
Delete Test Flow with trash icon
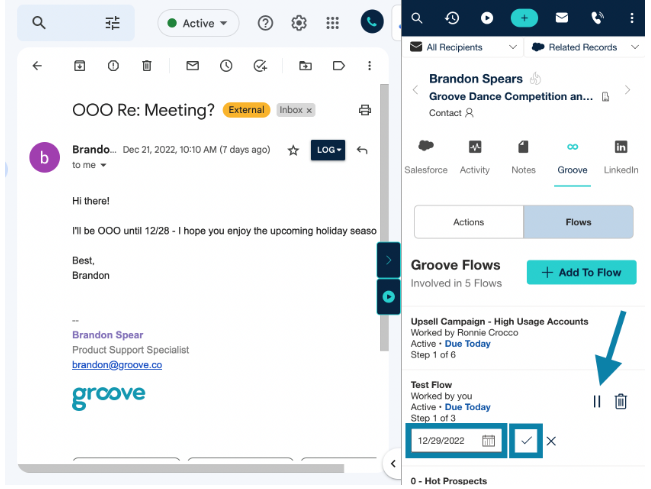(621, 401)
